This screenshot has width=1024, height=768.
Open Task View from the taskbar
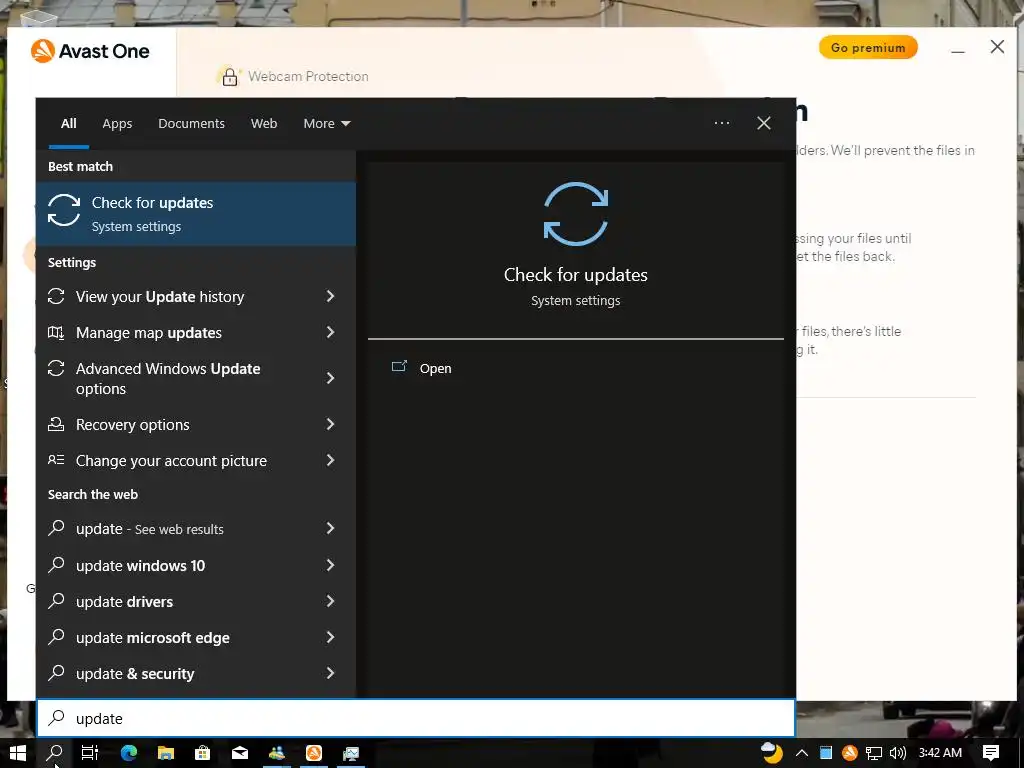click(89, 753)
